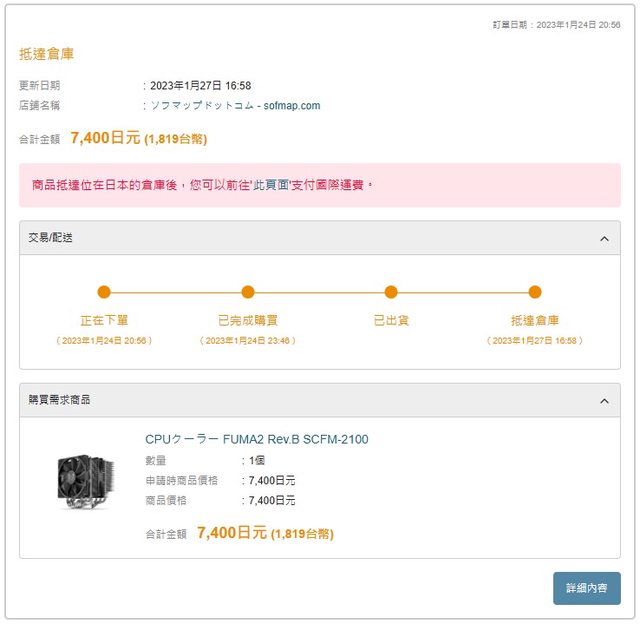Click the 已出貨 step label text
Viewport: 640px width, 624px height.
point(391,321)
